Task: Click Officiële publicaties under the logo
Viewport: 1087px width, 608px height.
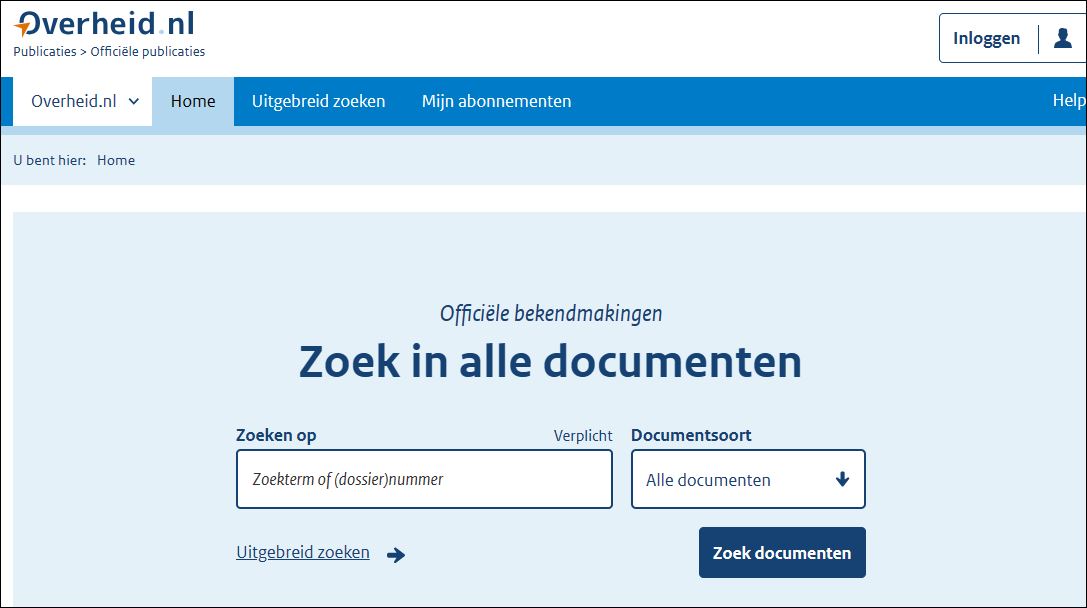Action: pyautogui.click(x=148, y=52)
